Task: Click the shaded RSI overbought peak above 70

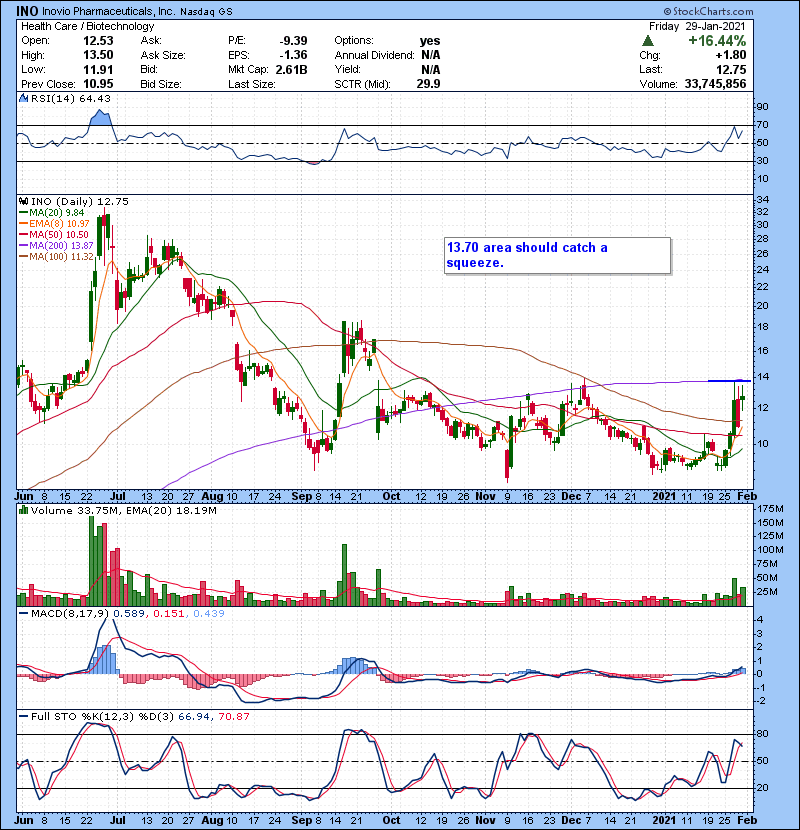Action: click(x=100, y=118)
